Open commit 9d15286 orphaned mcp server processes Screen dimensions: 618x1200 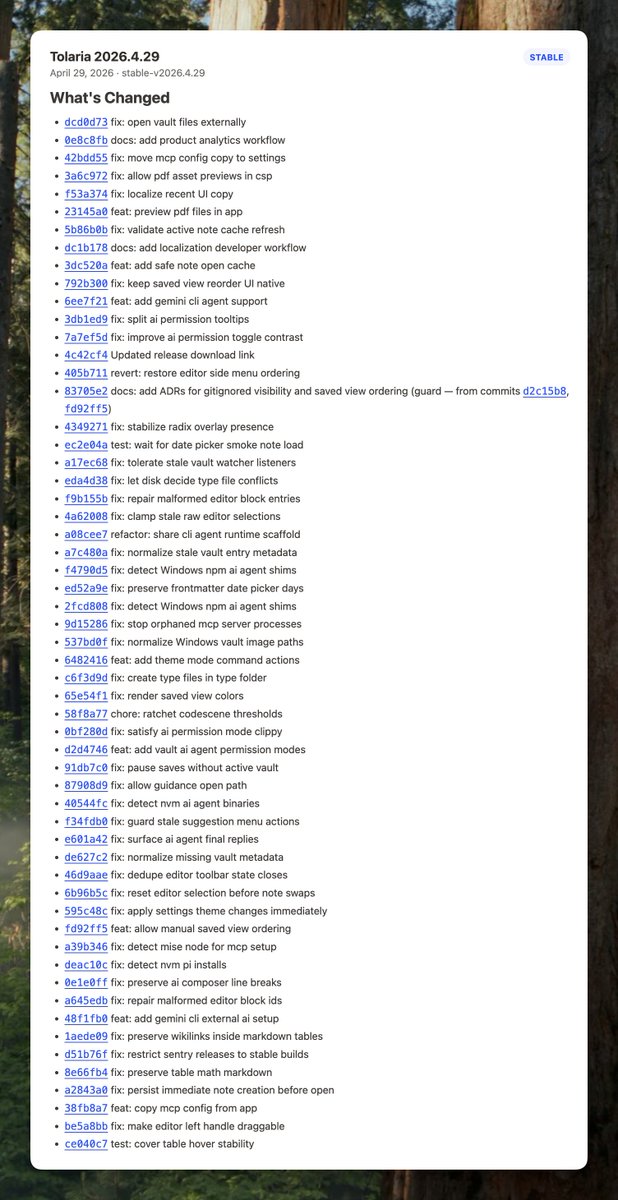tap(86, 625)
